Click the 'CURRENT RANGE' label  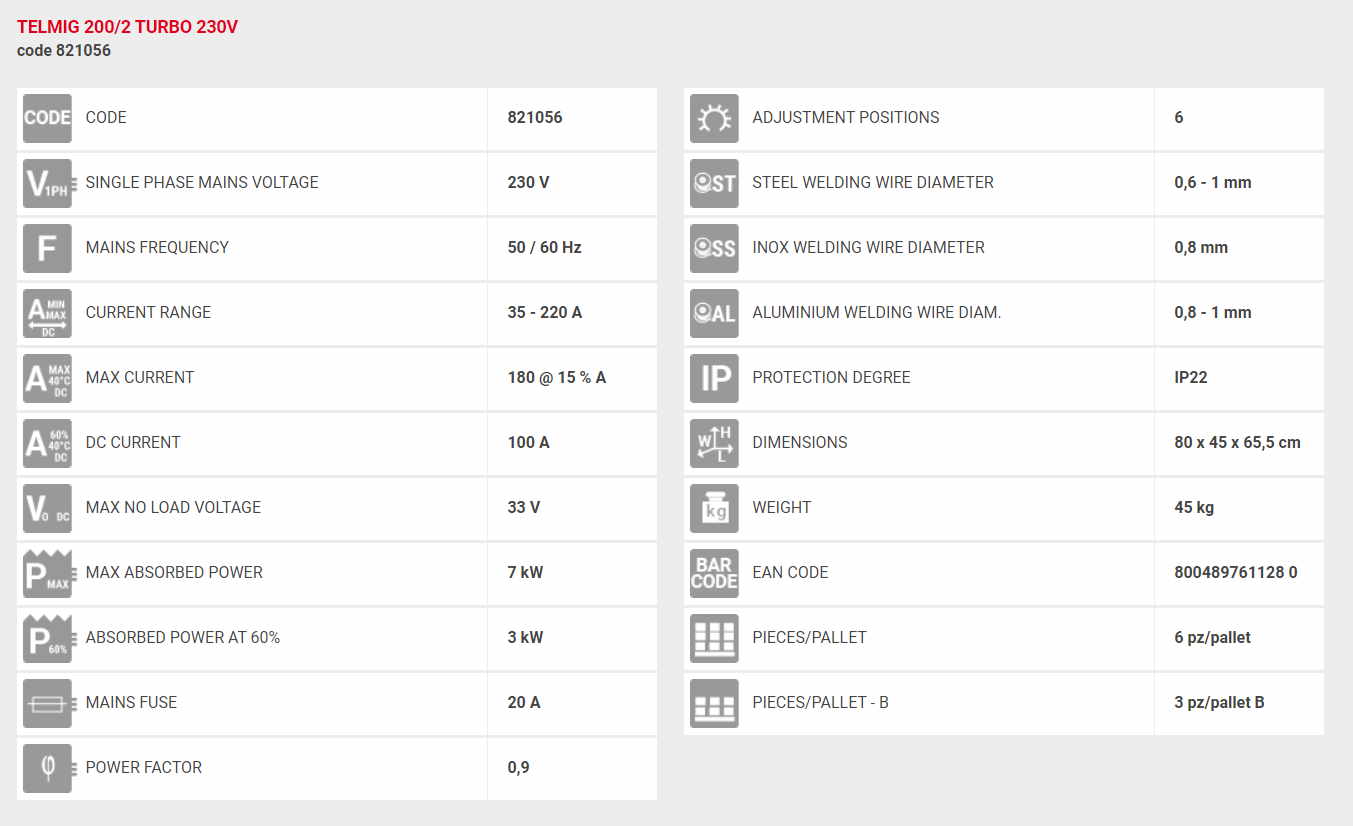pos(148,312)
